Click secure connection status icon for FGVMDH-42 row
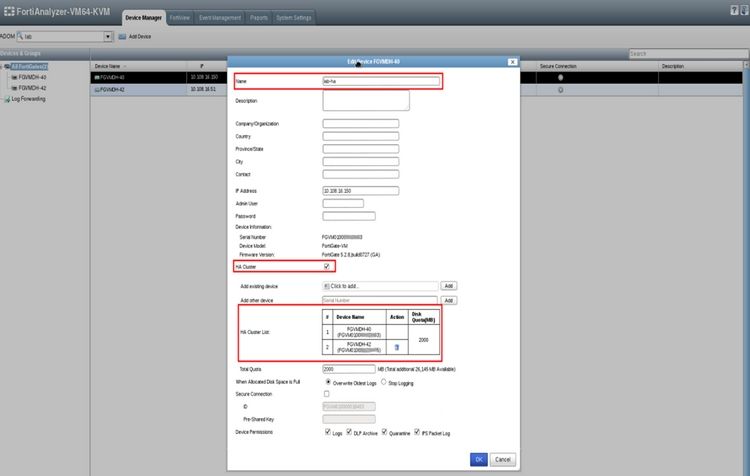Screen dimensions: 750x476 pos(561,89)
